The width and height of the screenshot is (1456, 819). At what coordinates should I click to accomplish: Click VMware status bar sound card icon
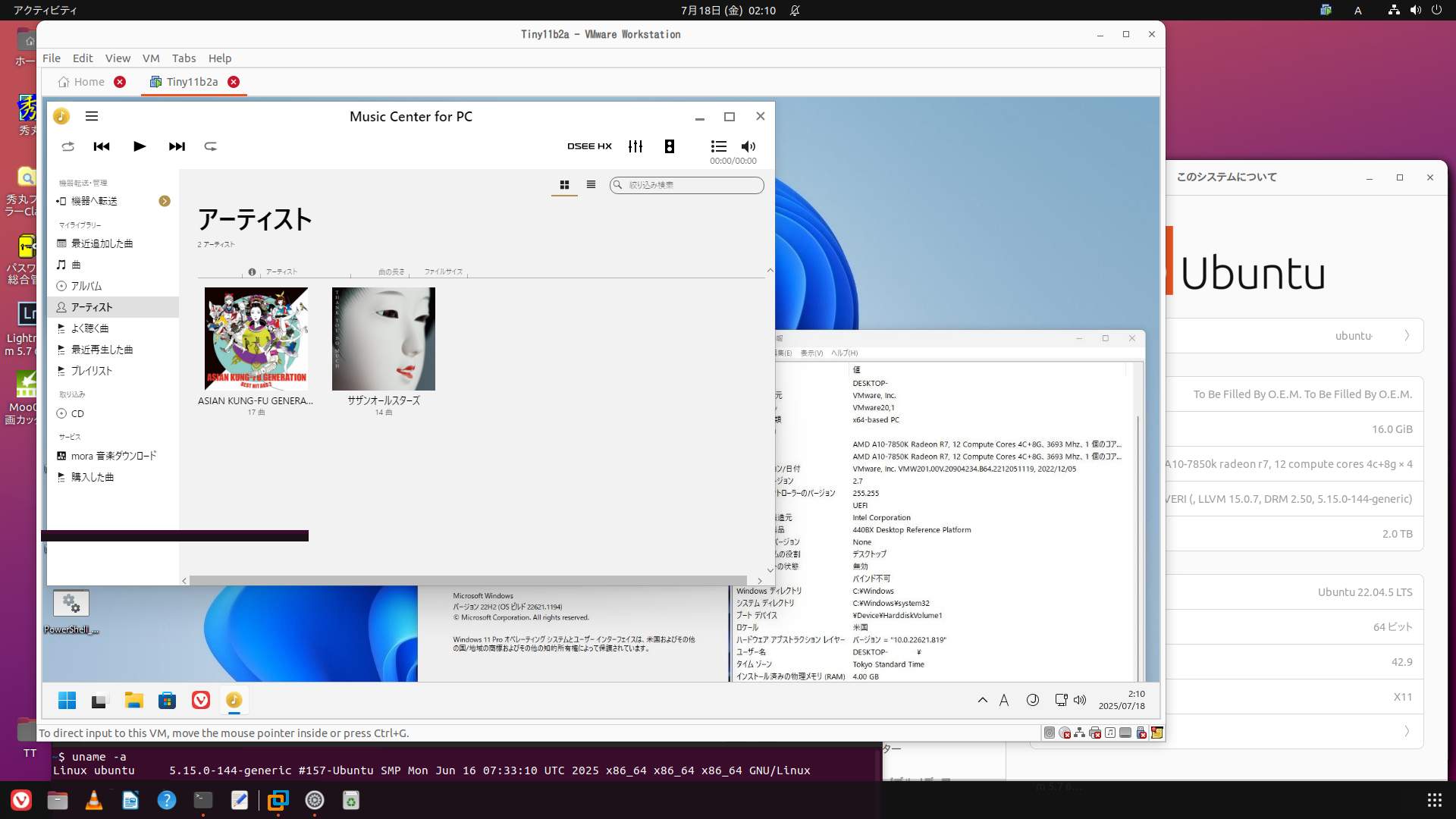click(x=1110, y=733)
